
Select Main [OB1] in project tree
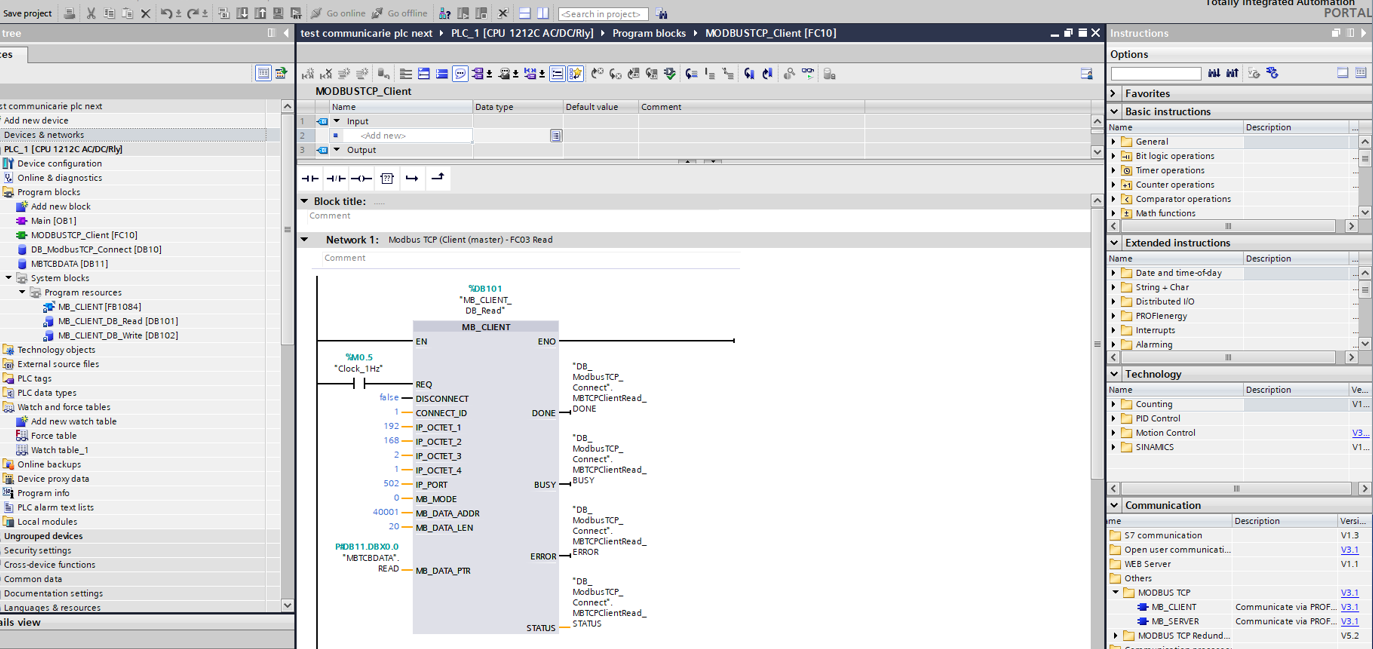tap(53, 221)
